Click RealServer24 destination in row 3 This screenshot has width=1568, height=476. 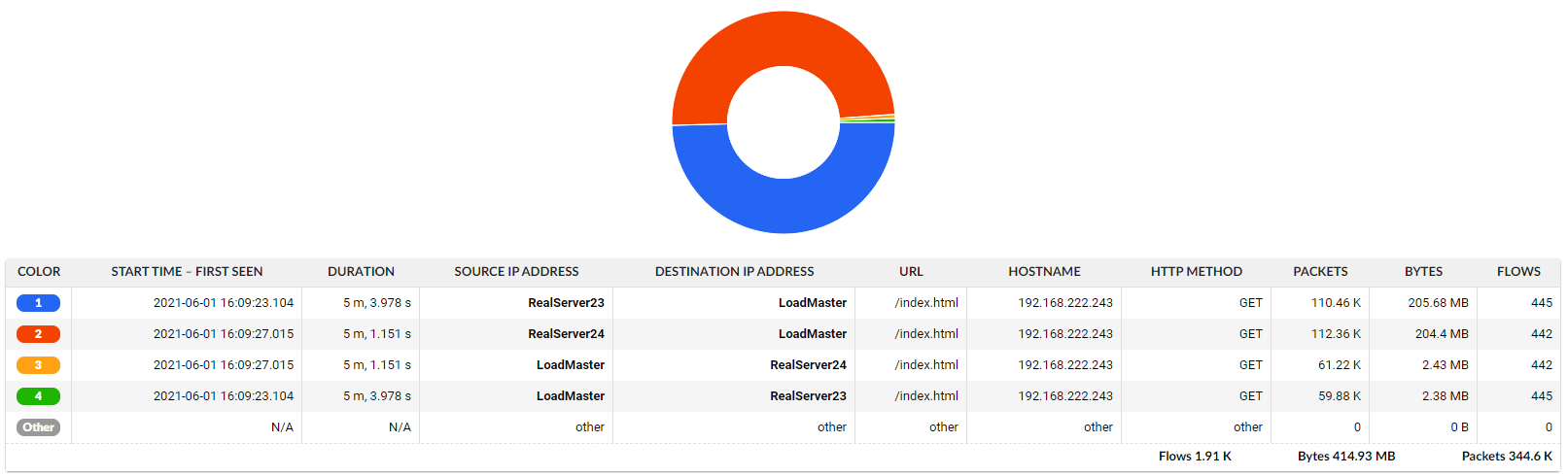[x=808, y=365]
